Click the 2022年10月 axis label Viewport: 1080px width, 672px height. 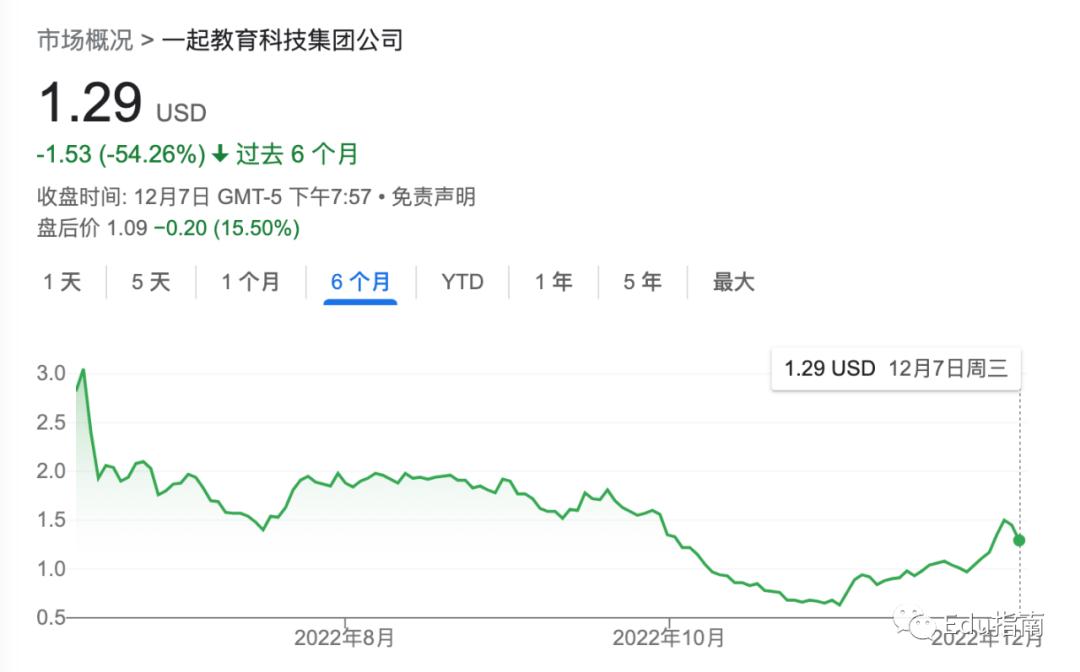669,638
